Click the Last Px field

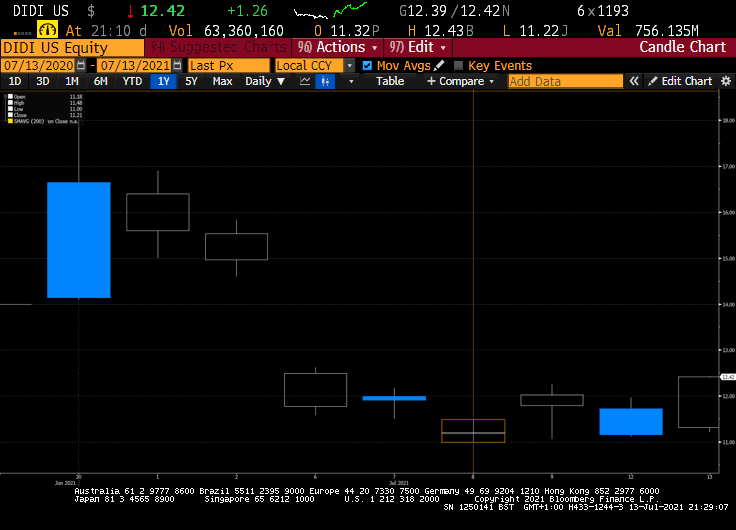click(229, 65)
